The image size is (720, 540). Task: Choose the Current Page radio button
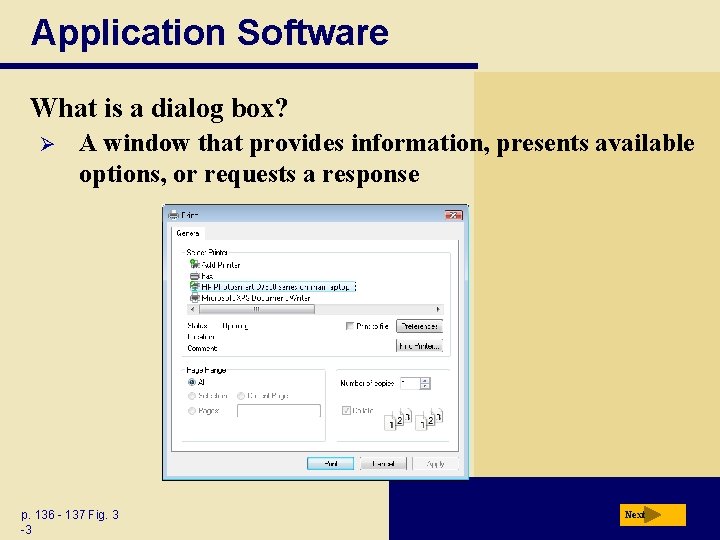pos(241,396)
